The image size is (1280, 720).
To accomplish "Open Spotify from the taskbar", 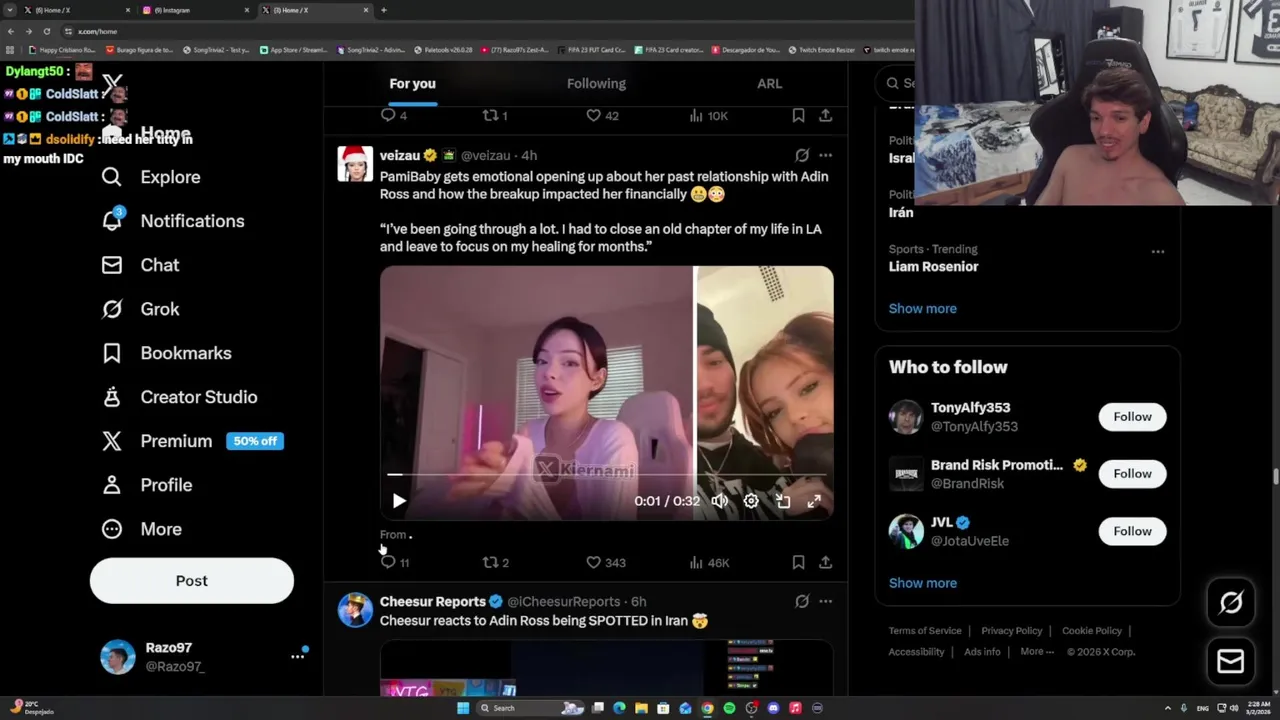I will coord(729,708).
